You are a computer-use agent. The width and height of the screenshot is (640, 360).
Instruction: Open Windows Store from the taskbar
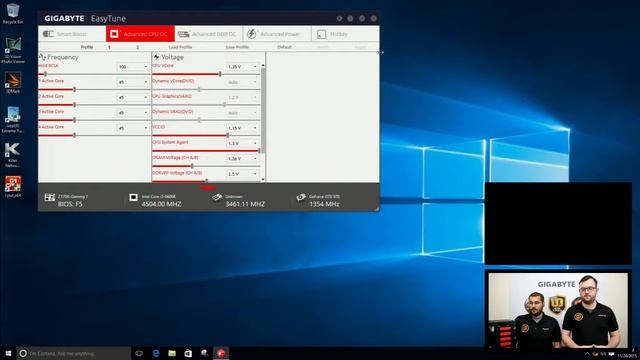(188, 353)
